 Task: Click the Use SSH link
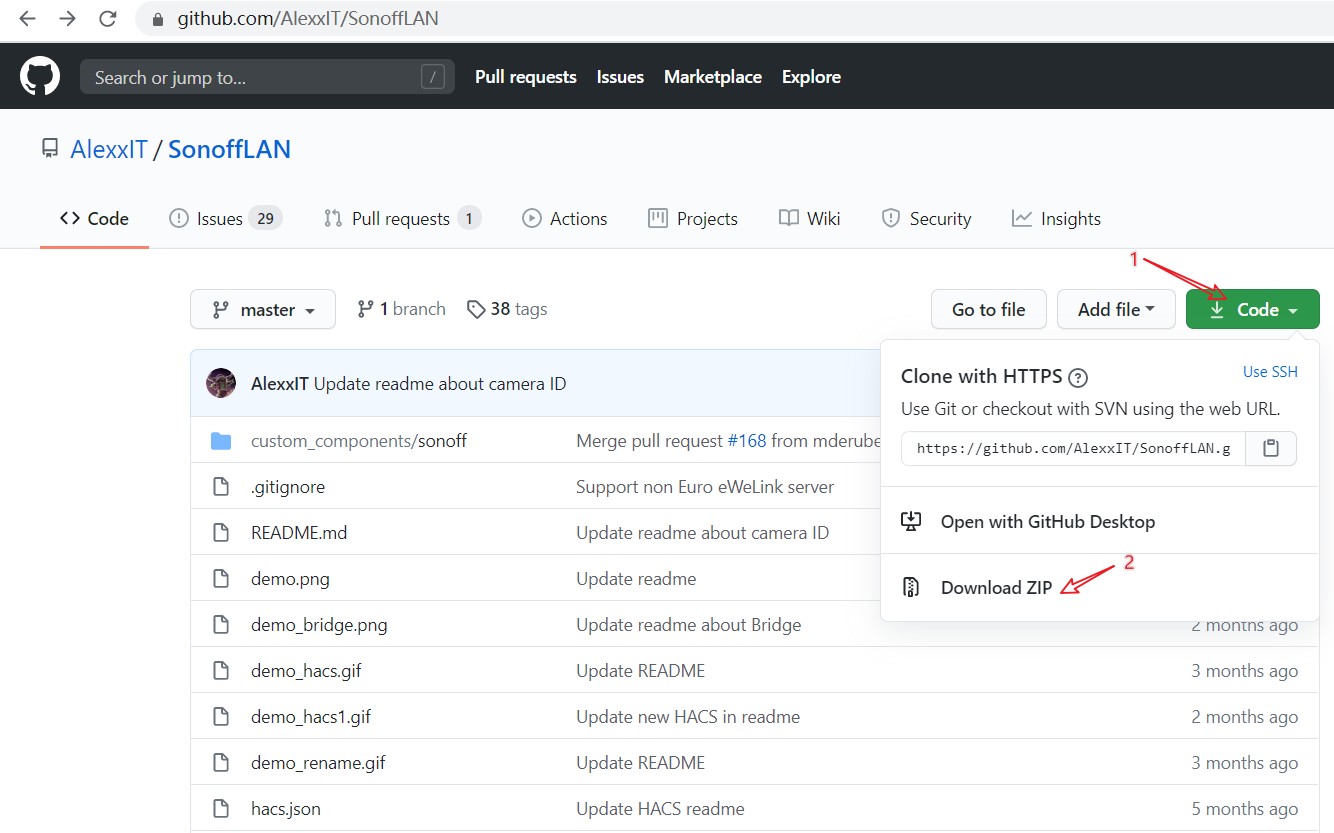(x=1270, y=372)
